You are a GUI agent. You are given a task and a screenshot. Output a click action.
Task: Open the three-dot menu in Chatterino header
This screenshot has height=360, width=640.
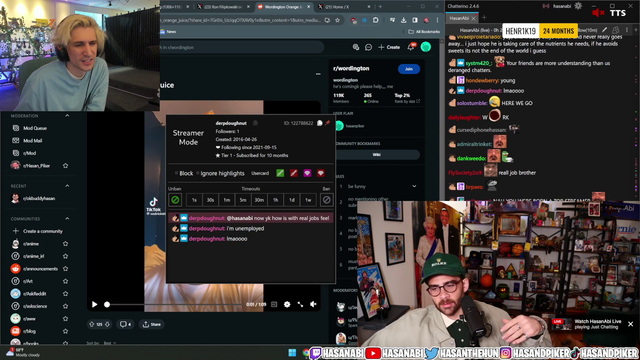(627, 30)
